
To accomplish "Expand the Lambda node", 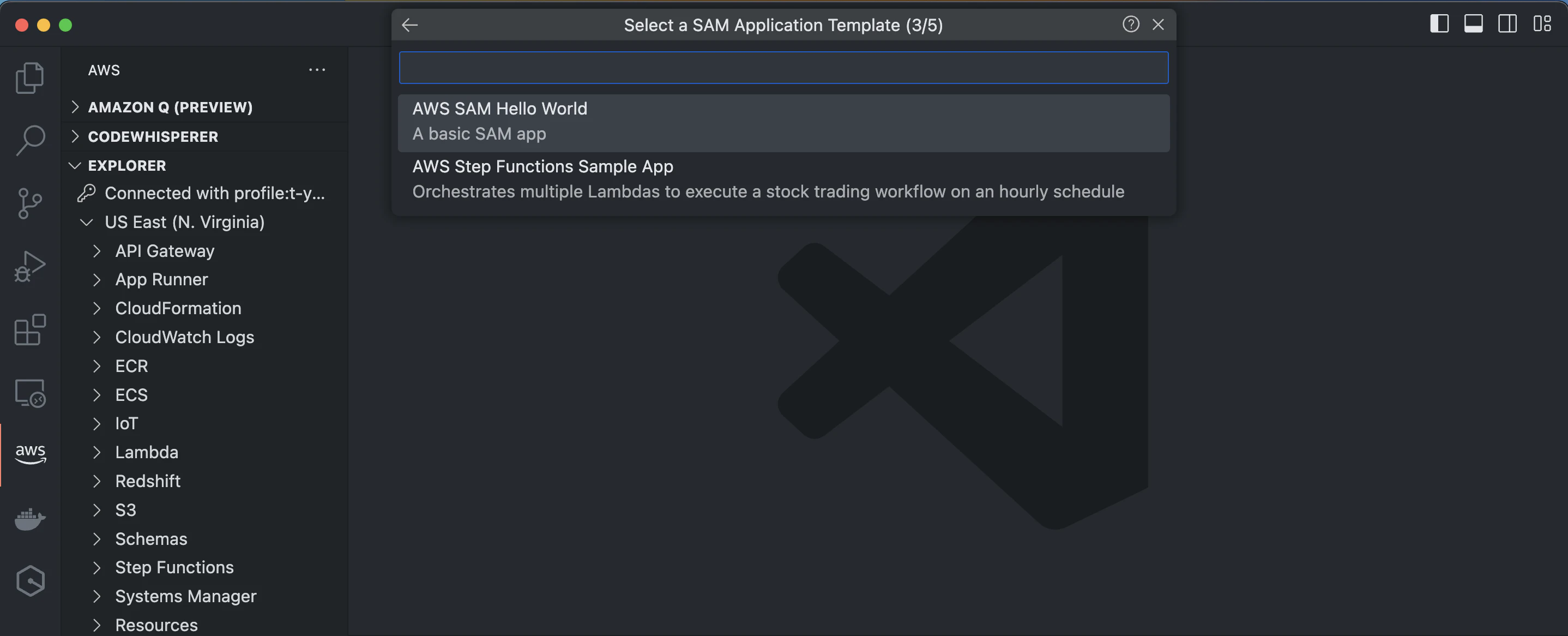I will coord(97,452).
